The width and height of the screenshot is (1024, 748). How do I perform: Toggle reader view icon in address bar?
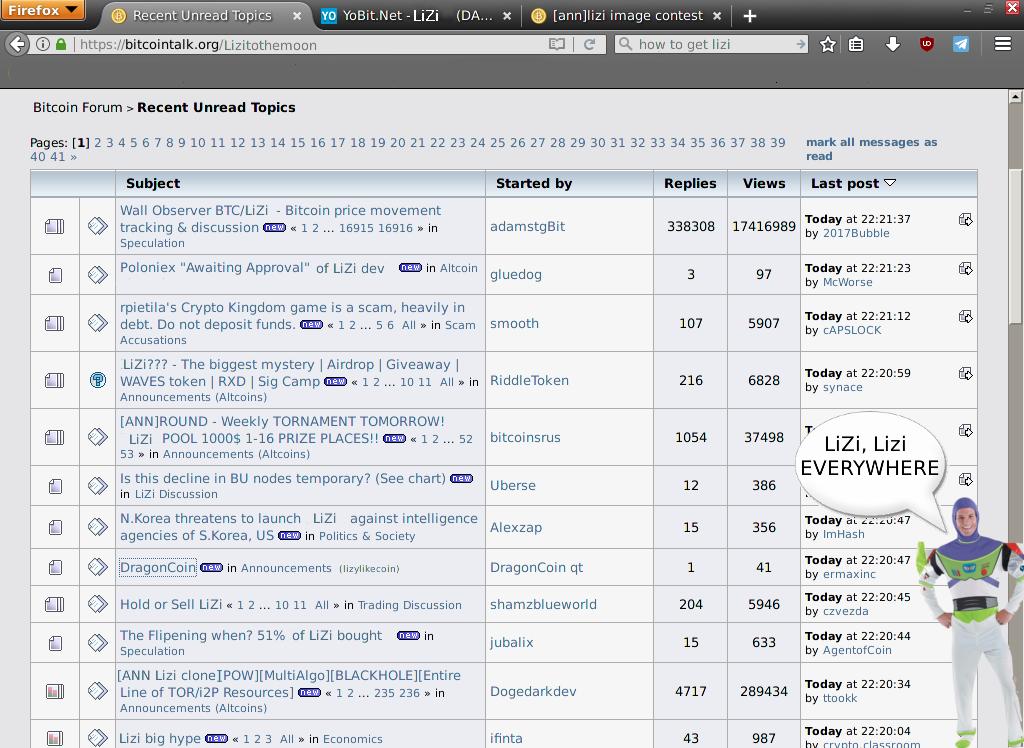tap(556, 44)
